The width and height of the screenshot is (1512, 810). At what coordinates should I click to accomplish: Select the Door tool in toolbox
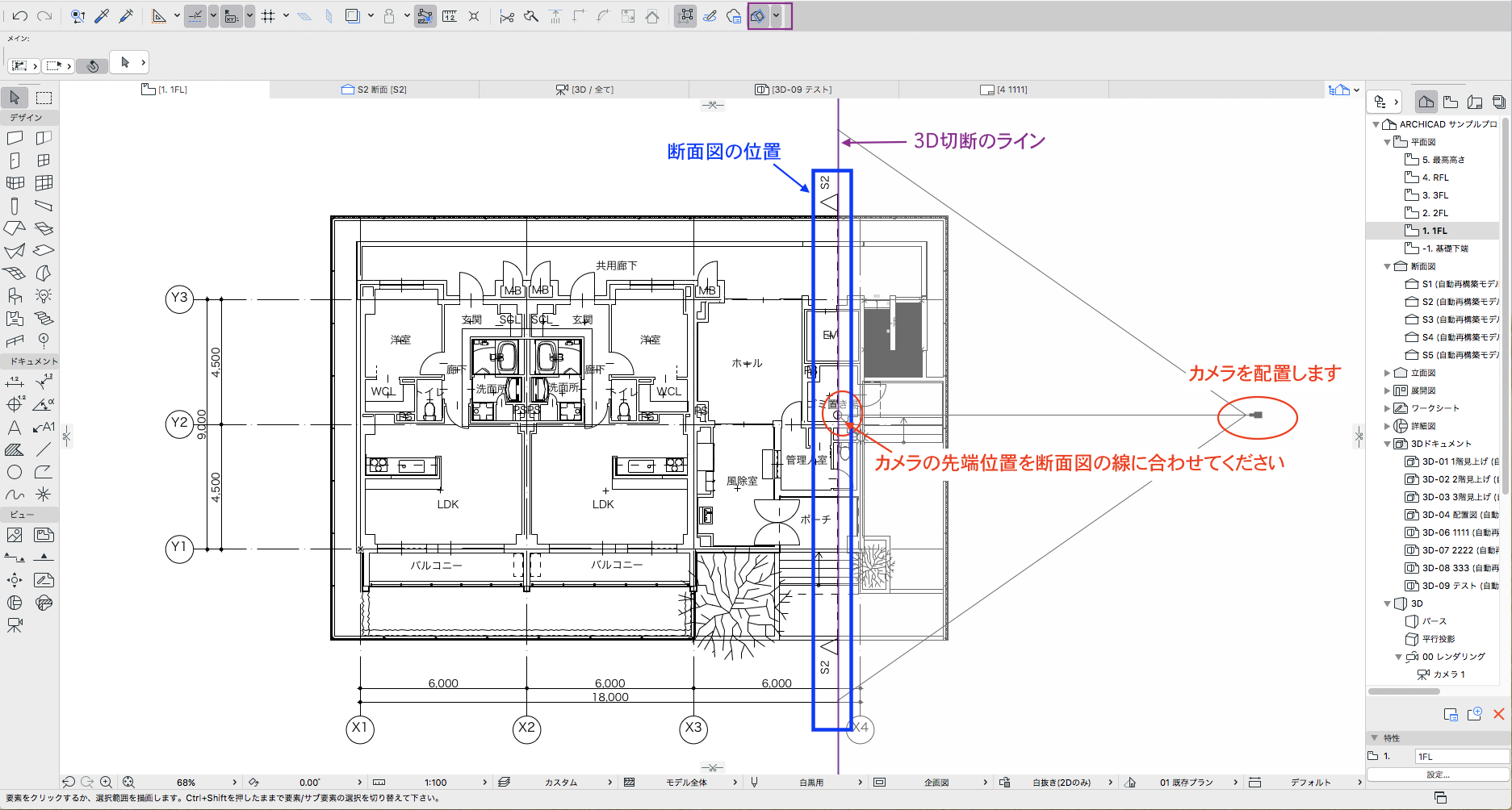15,161
